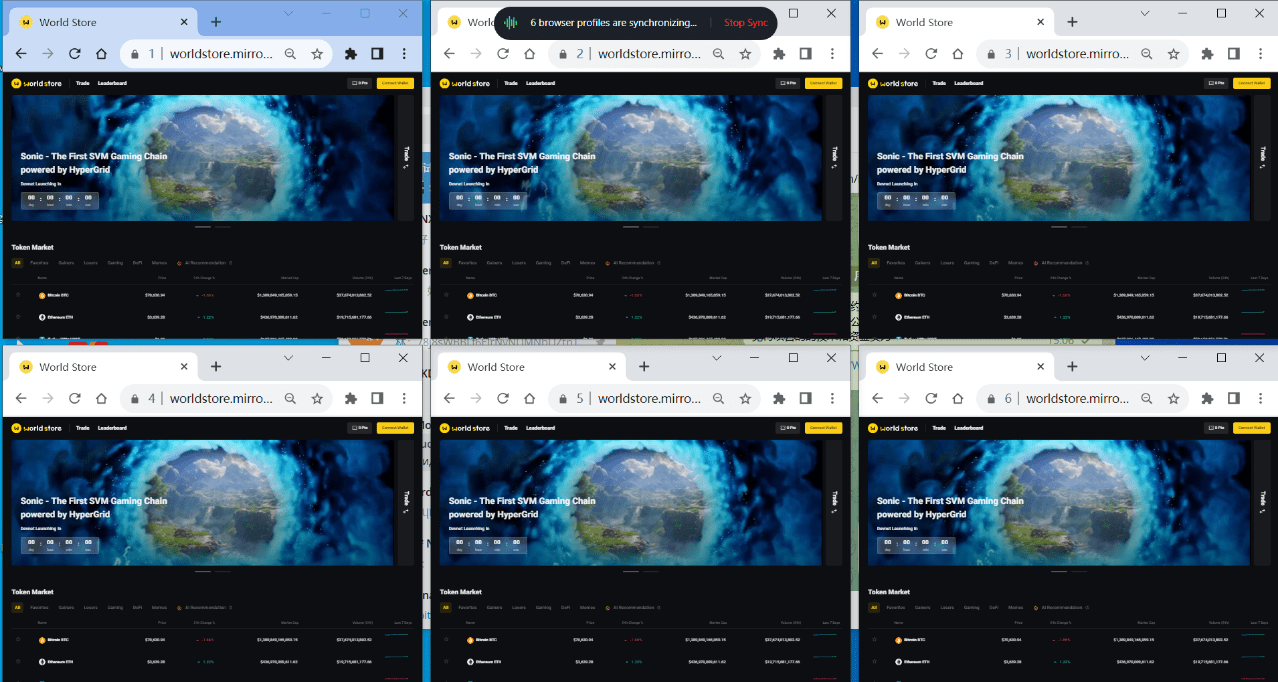
Task: Select the Gainers filter tab in profile 3
Action: (923, 263)
